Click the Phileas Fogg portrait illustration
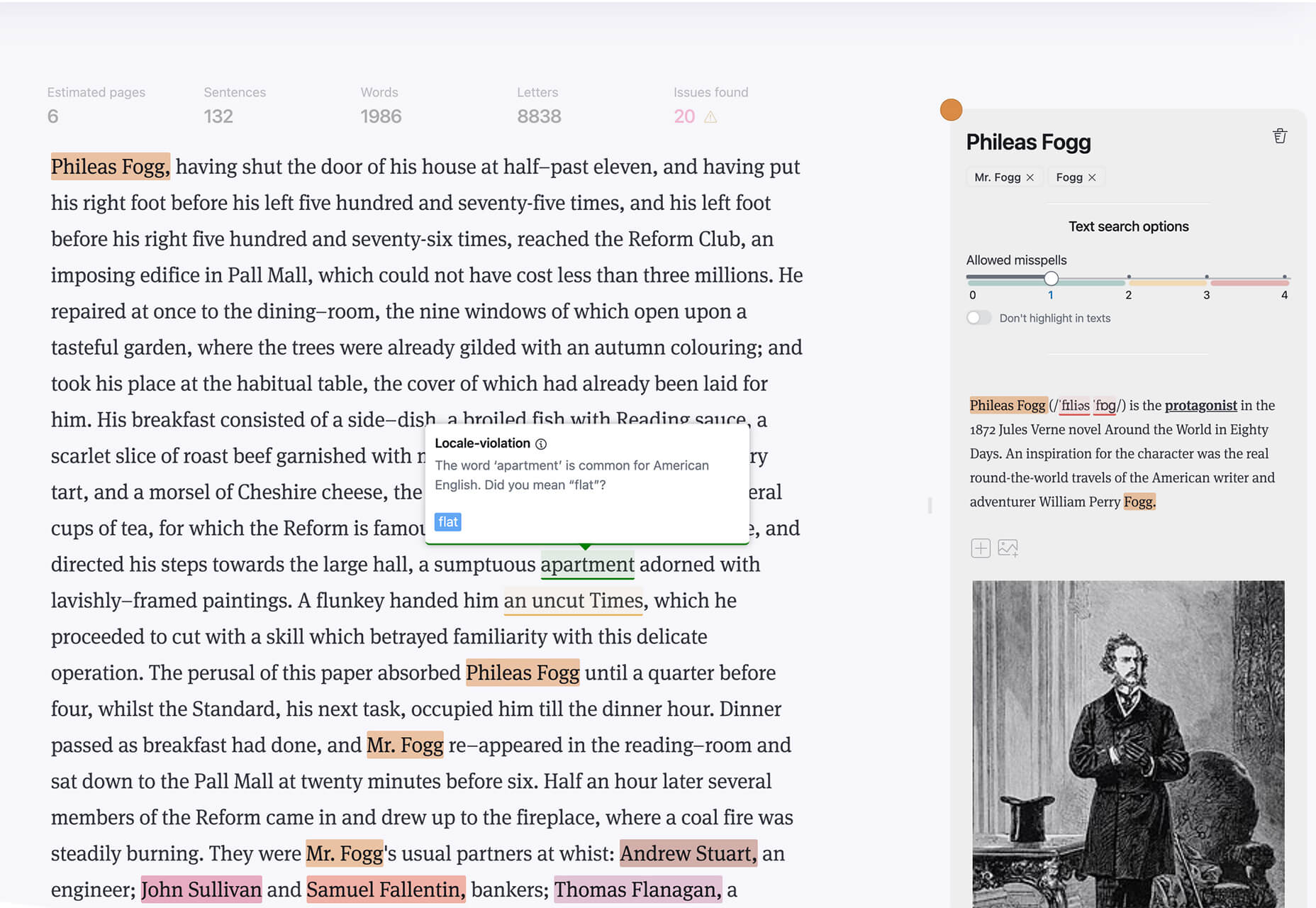This screenshot has height=908, width=1316. [x=1128, y=743]
